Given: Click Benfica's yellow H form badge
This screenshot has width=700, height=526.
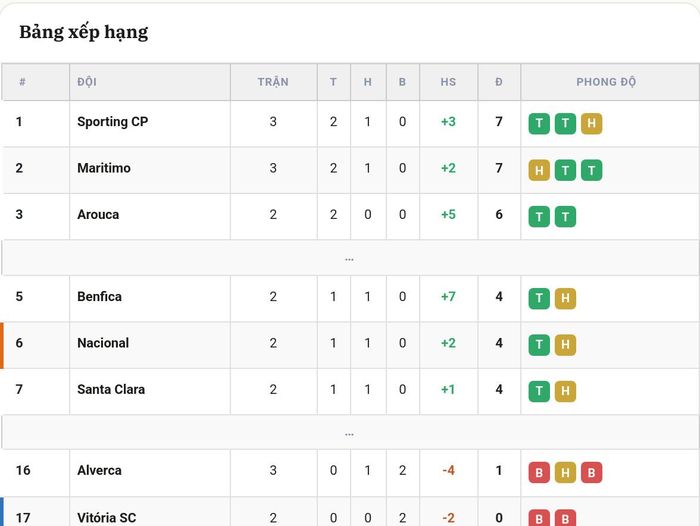Looking at the screenshot, I should coord(565,298).
